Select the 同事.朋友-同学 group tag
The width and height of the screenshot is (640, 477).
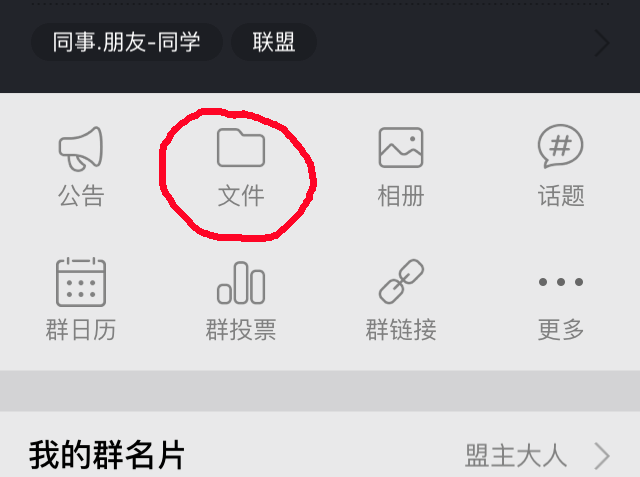[127, 42]
